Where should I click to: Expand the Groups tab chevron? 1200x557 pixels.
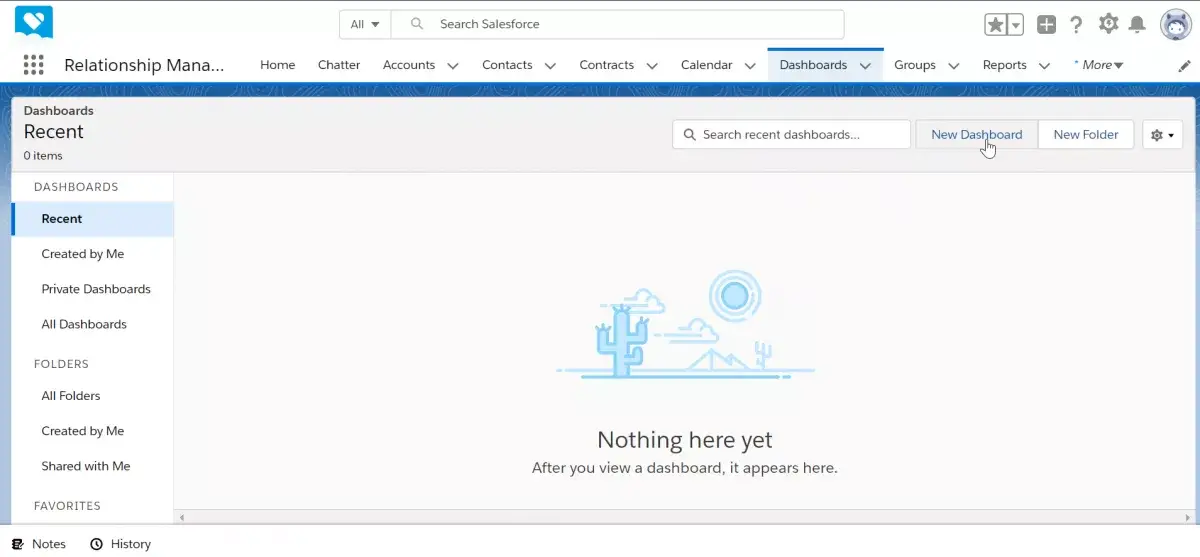tap(953, 66)
